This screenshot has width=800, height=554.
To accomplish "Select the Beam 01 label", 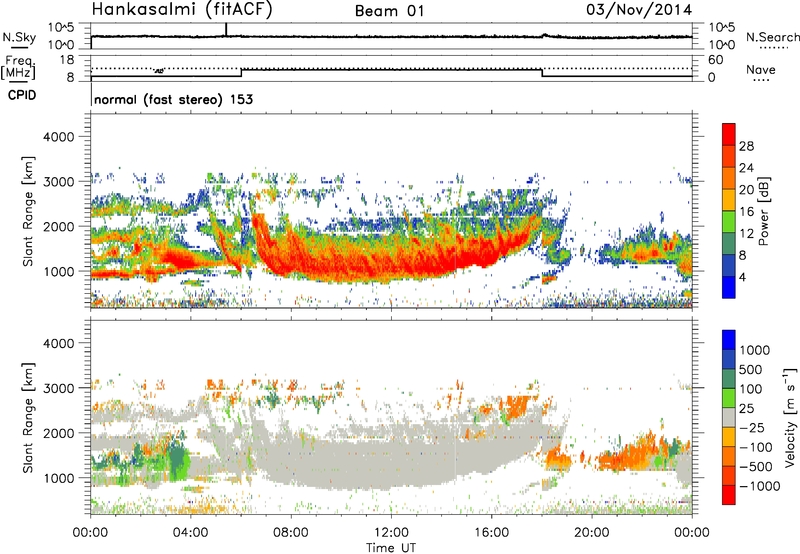I will 389,11.
